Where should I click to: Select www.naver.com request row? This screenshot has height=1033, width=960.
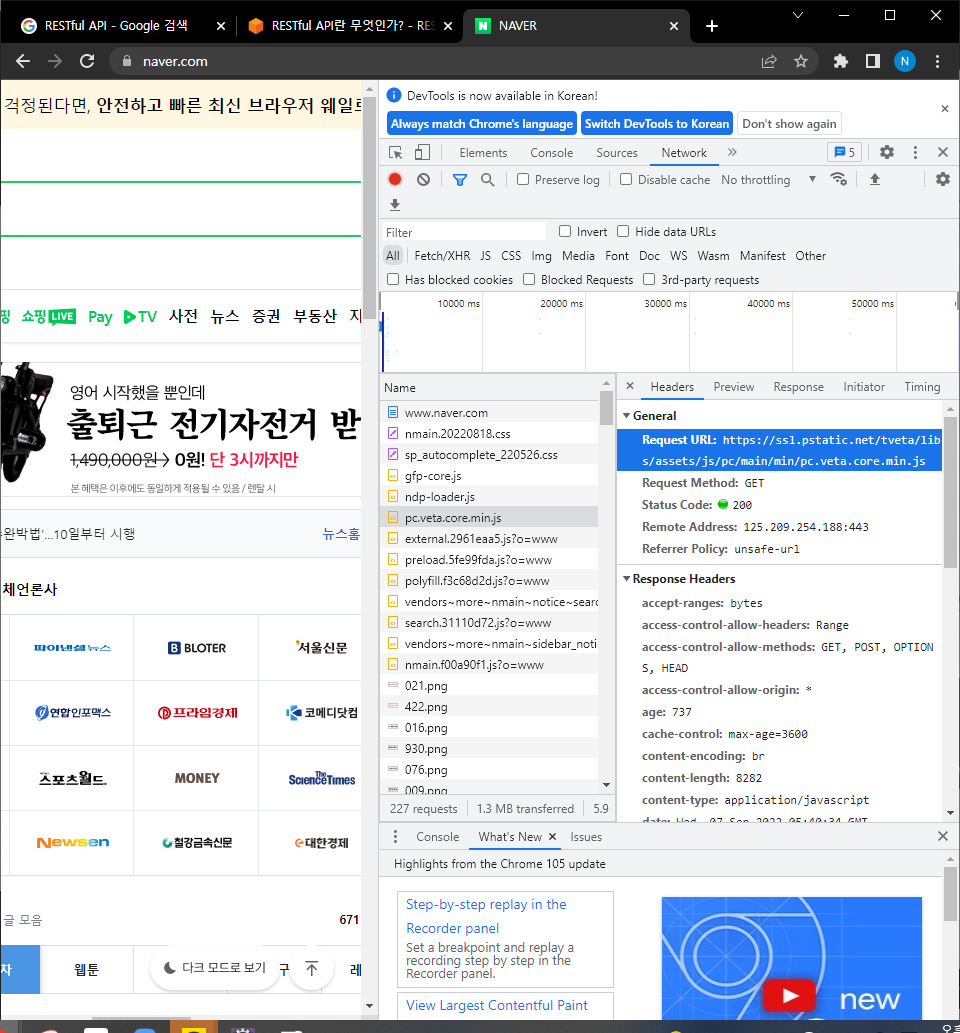point(489,412)
